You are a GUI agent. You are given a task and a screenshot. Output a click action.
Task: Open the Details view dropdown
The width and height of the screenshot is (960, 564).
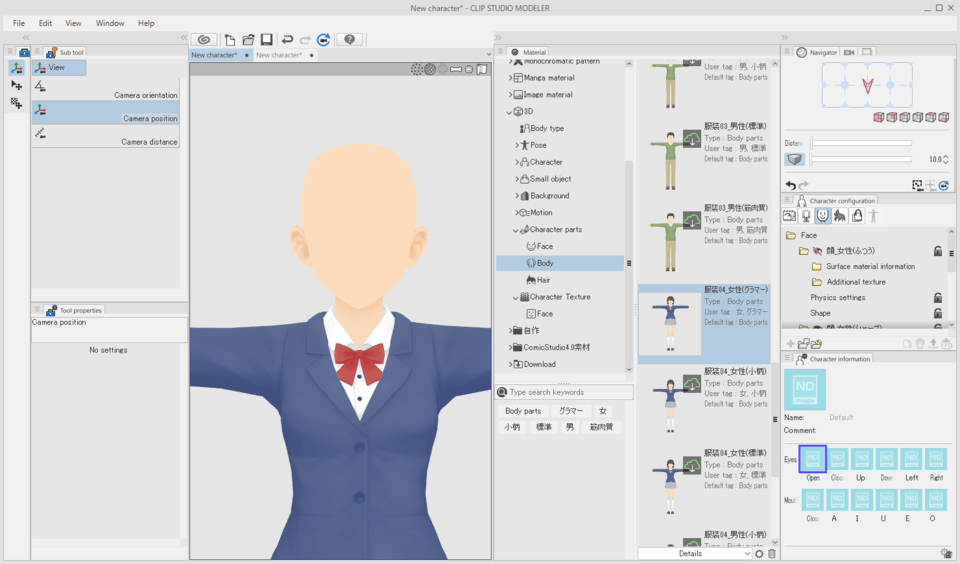(695, 554)
